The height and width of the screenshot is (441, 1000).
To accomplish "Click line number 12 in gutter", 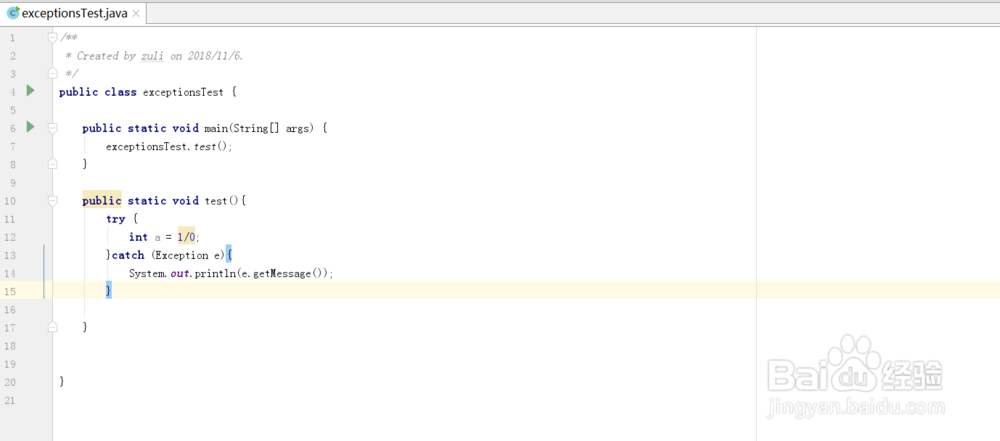I will pyautogui.click(x=10, y=237).
